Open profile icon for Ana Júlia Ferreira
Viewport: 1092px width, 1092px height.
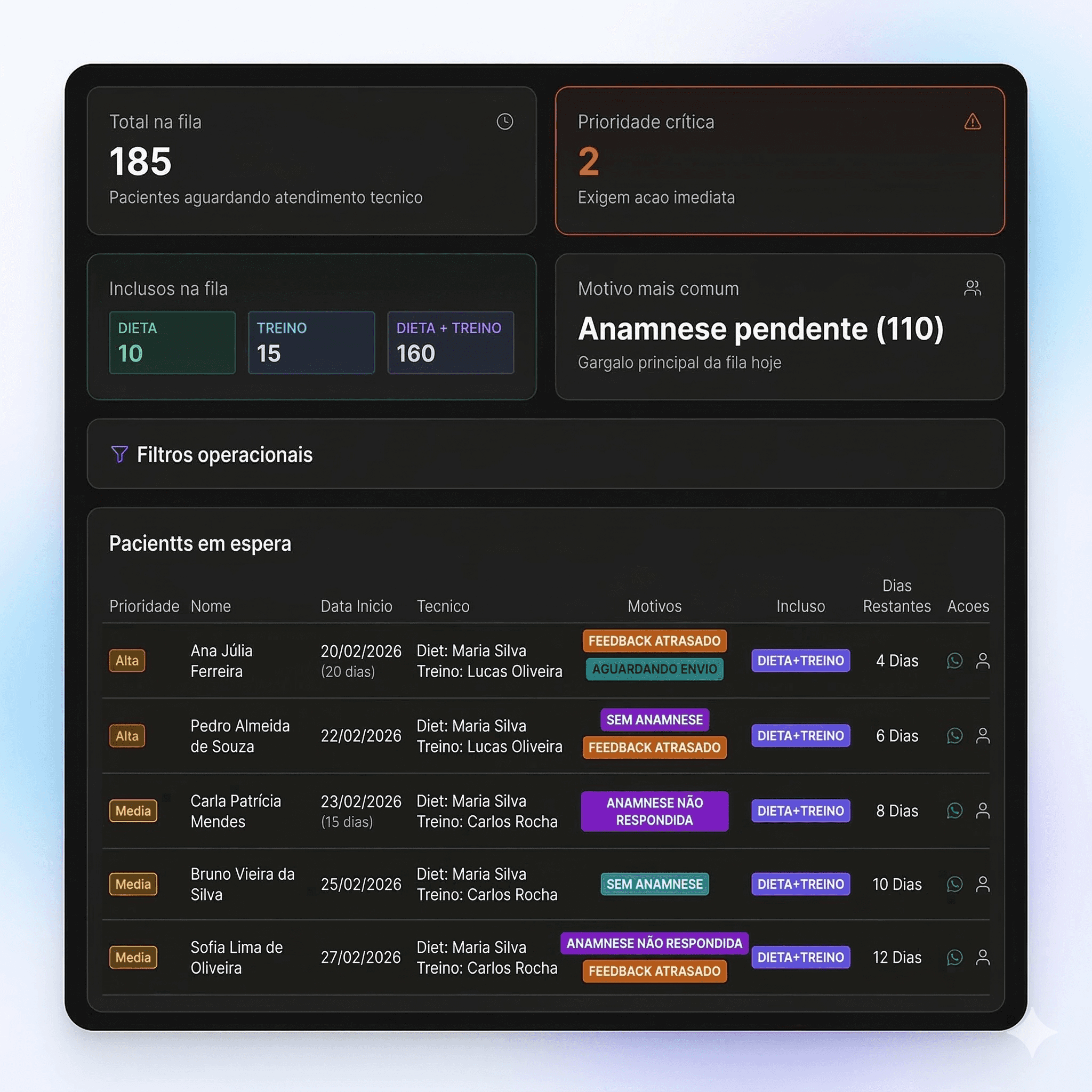tap(982, 660)
